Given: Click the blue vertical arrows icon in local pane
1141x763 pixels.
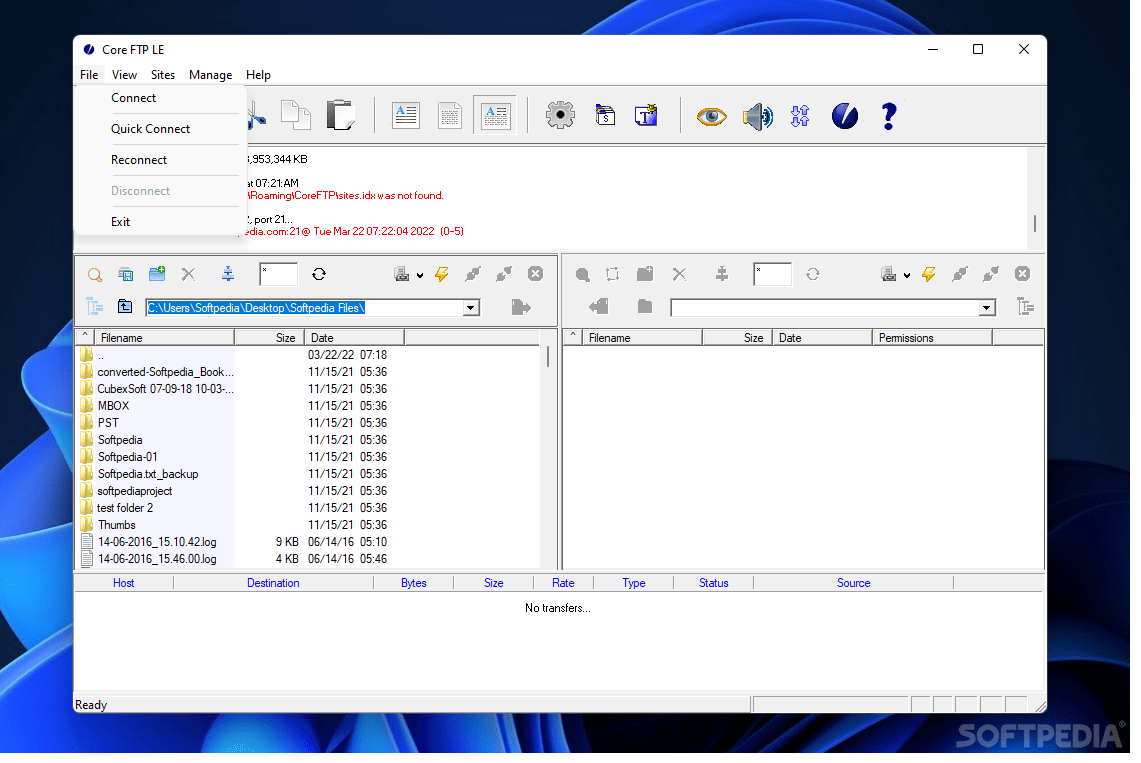Looking at the screenshot, I should [x=228, y=273].
